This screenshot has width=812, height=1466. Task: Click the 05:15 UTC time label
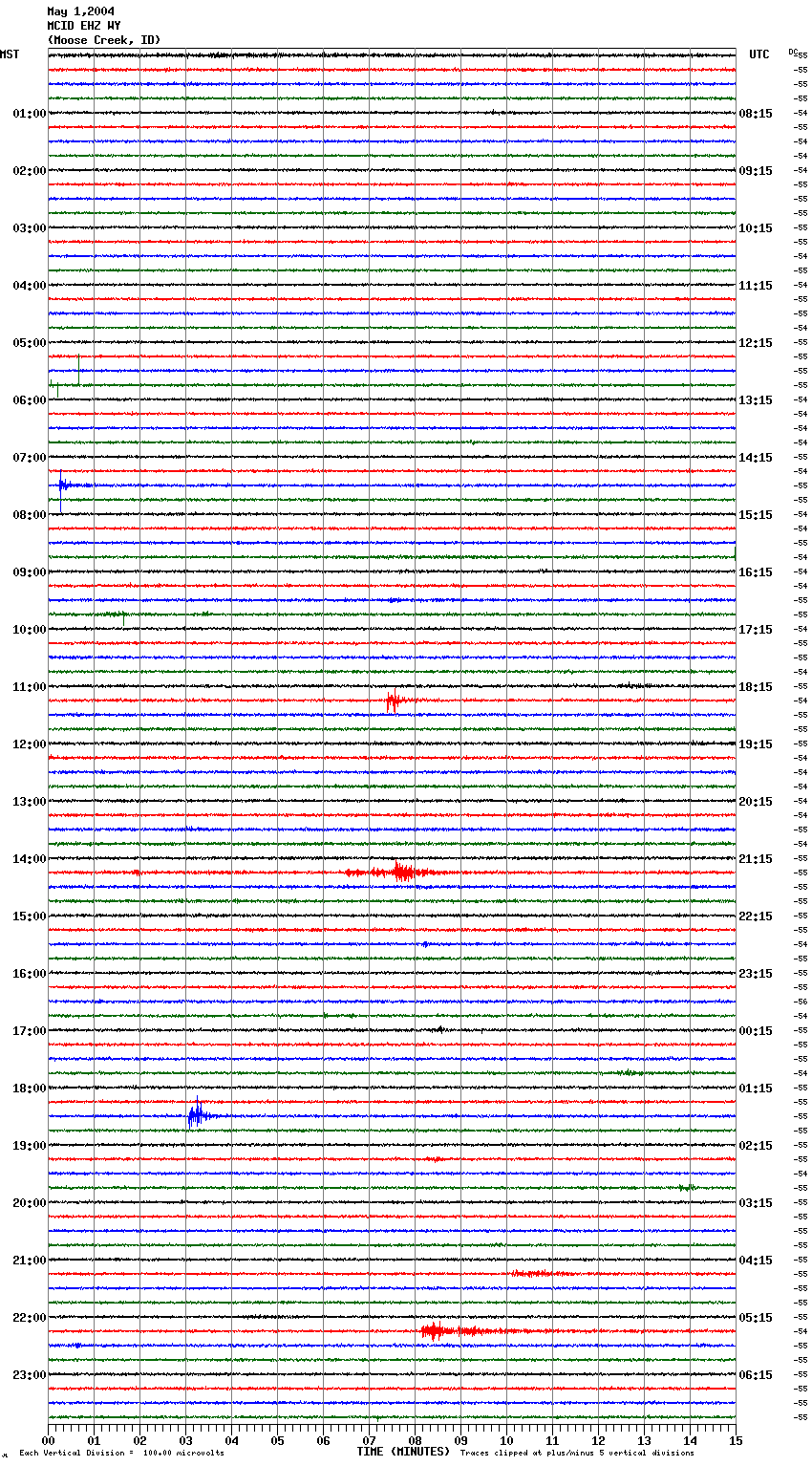[x=756, y=1318]
